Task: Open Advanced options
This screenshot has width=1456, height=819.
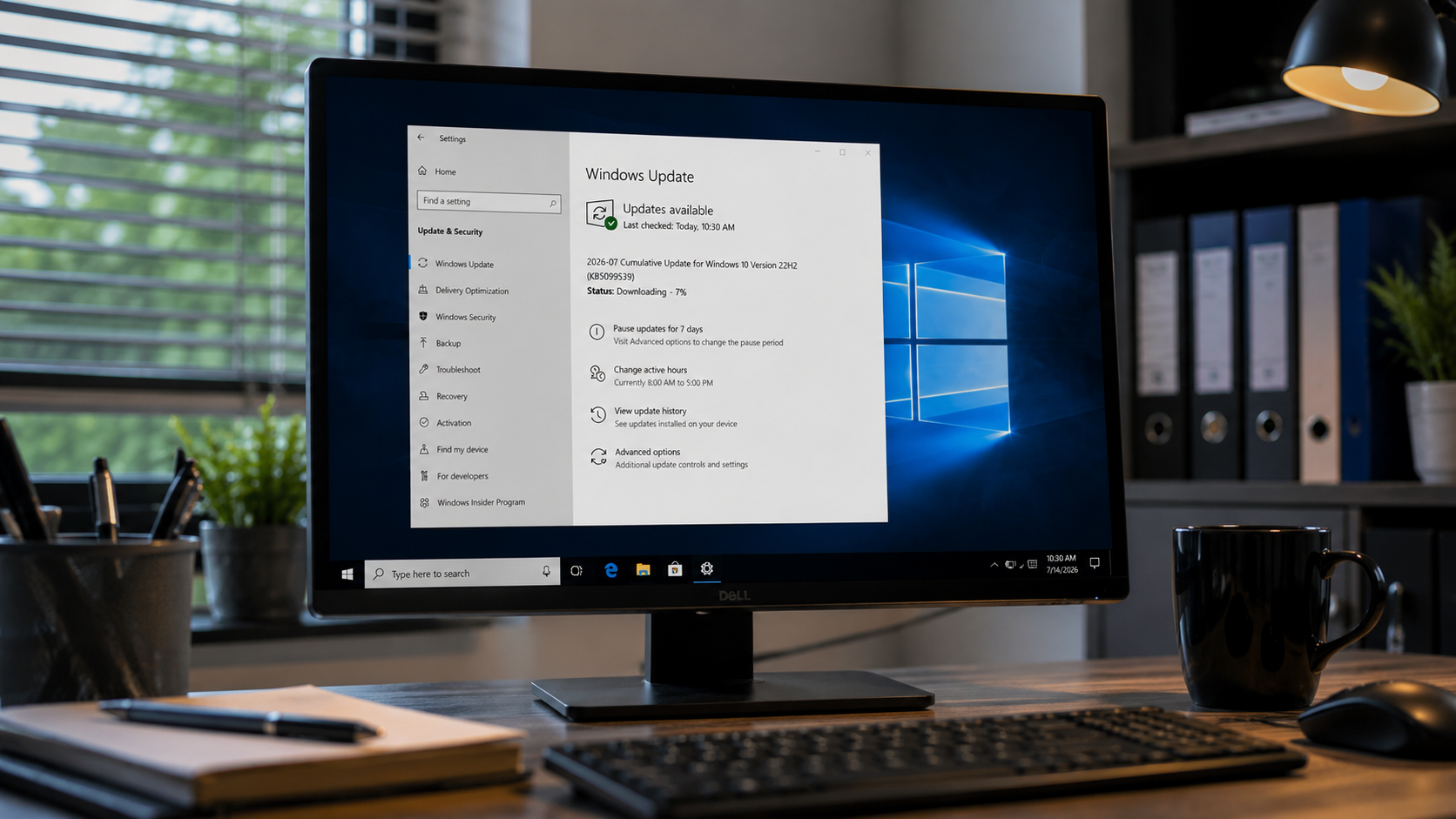Action: point(648,452)
